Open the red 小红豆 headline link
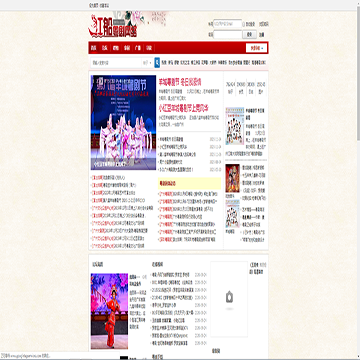The width and height of the screenshot is (360, 360). click(184, 108)
